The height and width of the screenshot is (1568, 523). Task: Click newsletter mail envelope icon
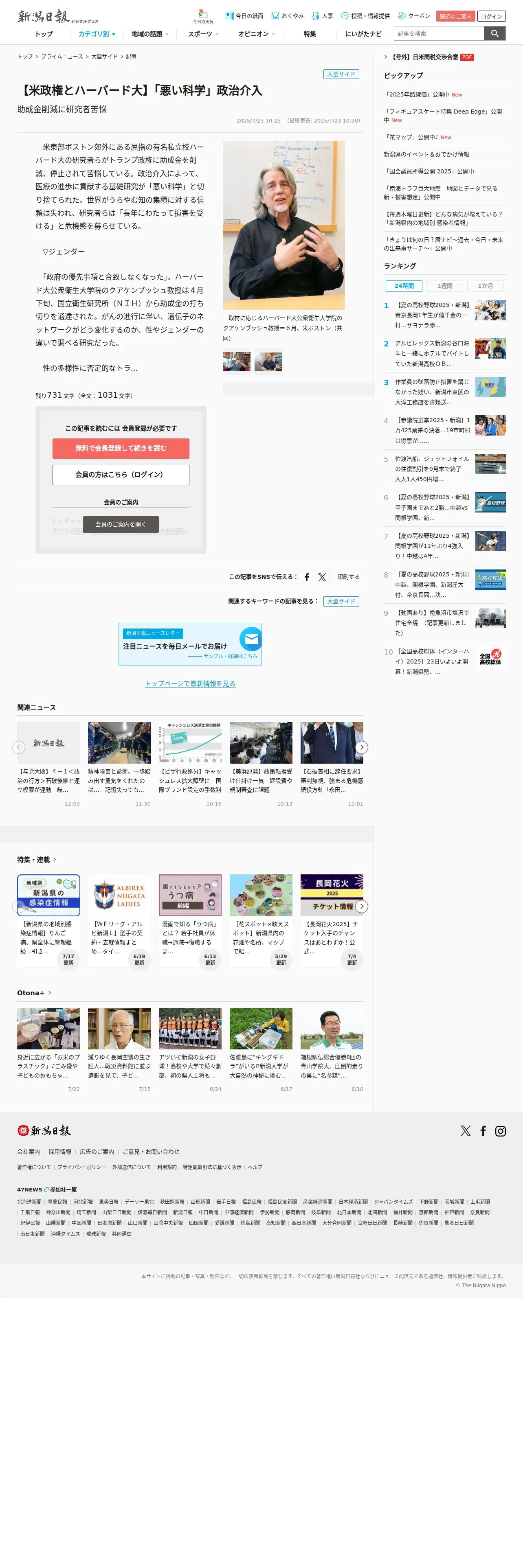[x=250, y=639]
